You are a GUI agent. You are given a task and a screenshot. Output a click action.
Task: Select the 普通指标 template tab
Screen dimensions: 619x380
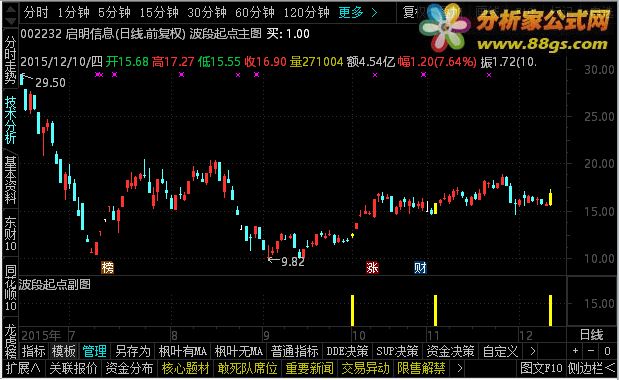click(x=294, y=351)
